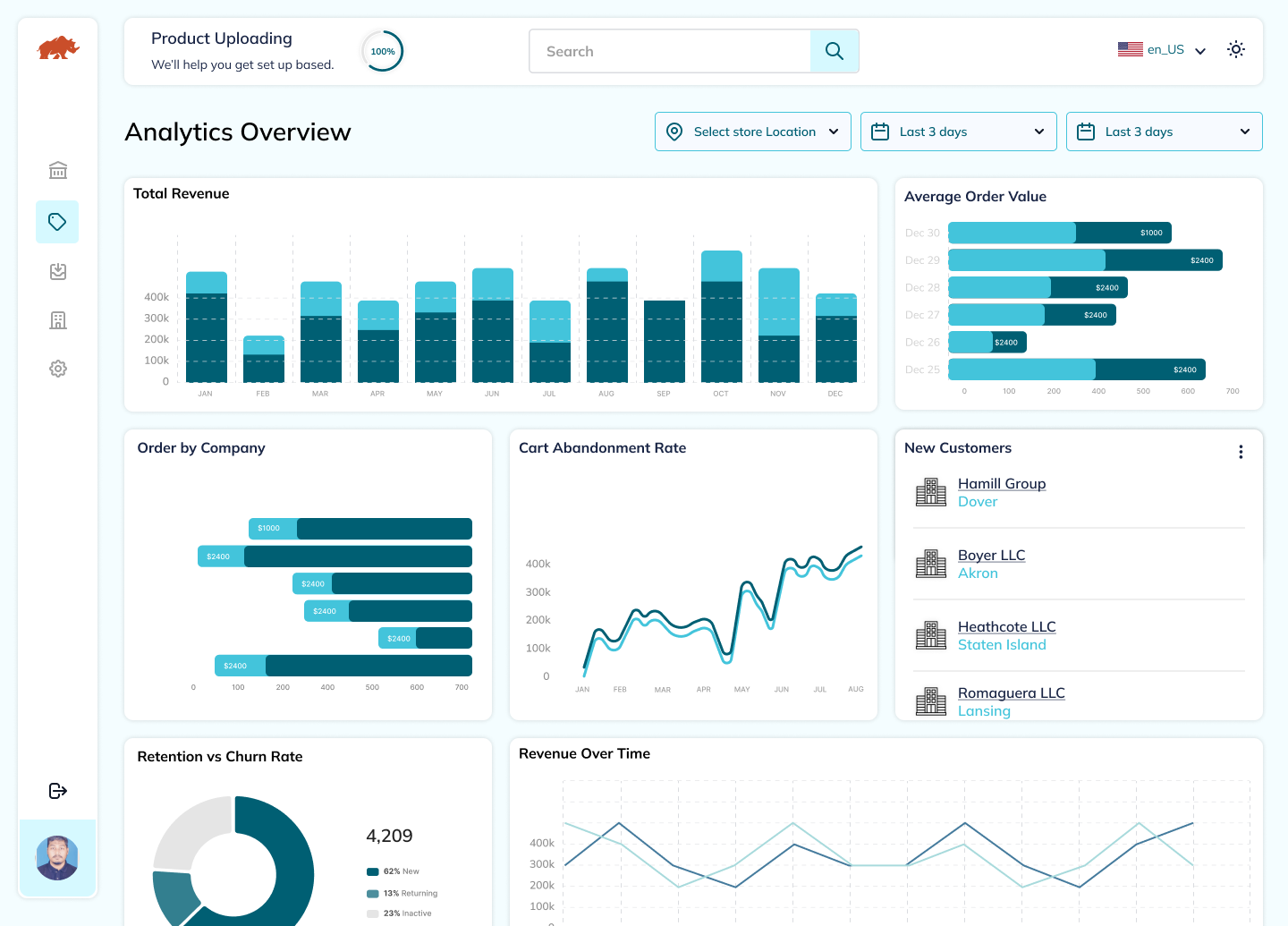Click the first calendar icon
This screenshot has width=1288, height=926.
pyautogui.click(x=880, y=132)
